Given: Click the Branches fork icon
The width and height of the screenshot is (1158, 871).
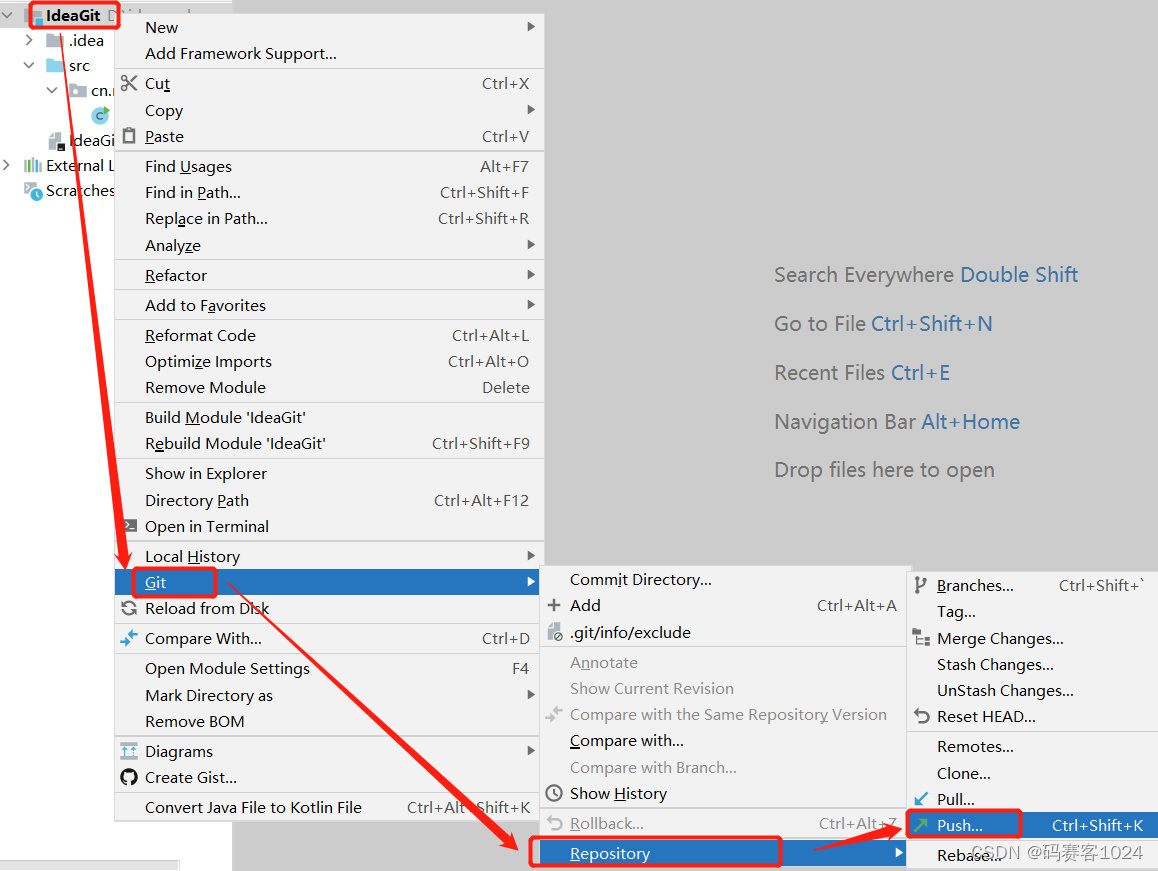Looking at the screenshot, I should [920, 585].
